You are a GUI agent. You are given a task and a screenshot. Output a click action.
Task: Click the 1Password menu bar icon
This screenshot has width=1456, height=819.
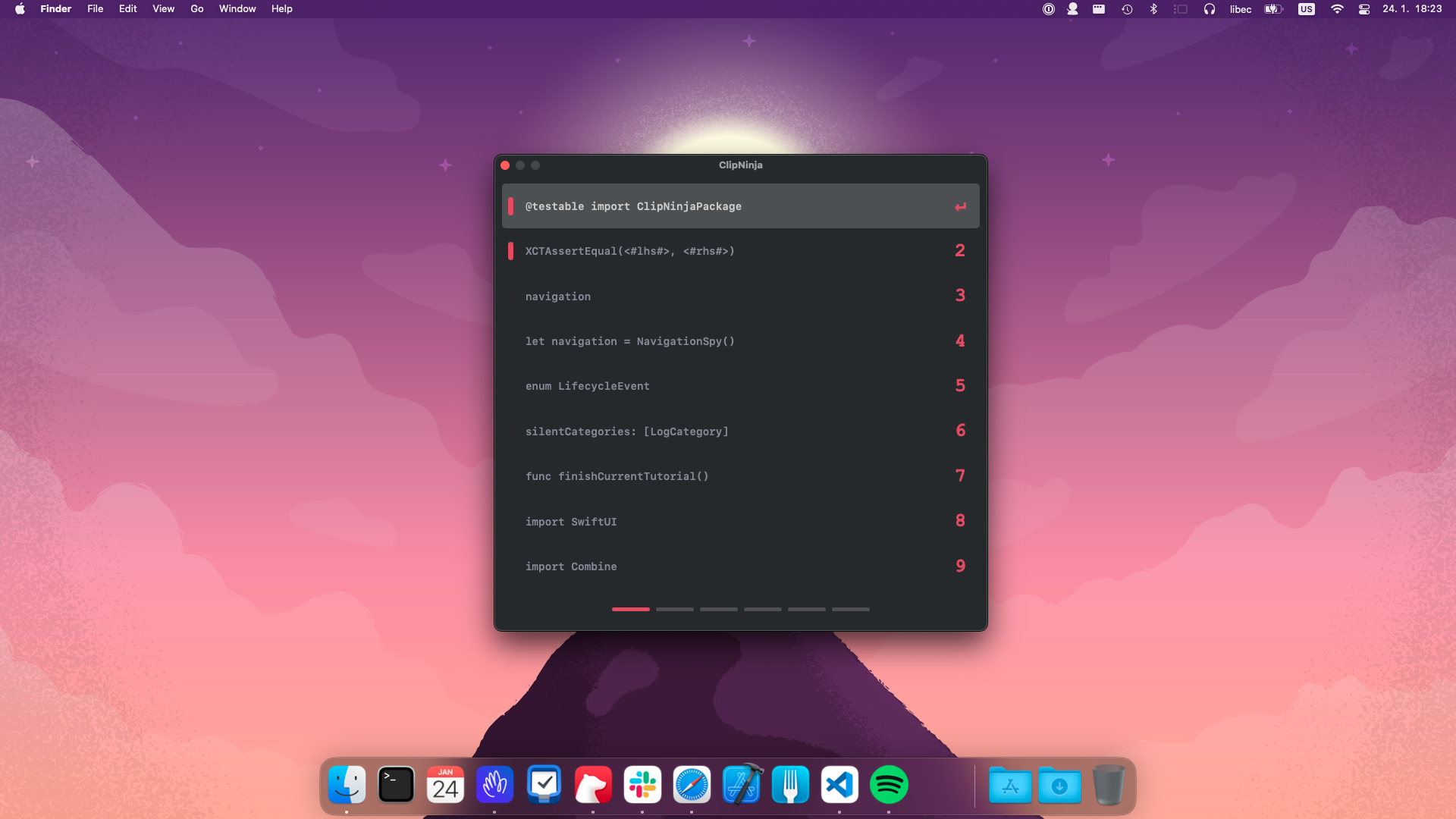[1048, 9]
